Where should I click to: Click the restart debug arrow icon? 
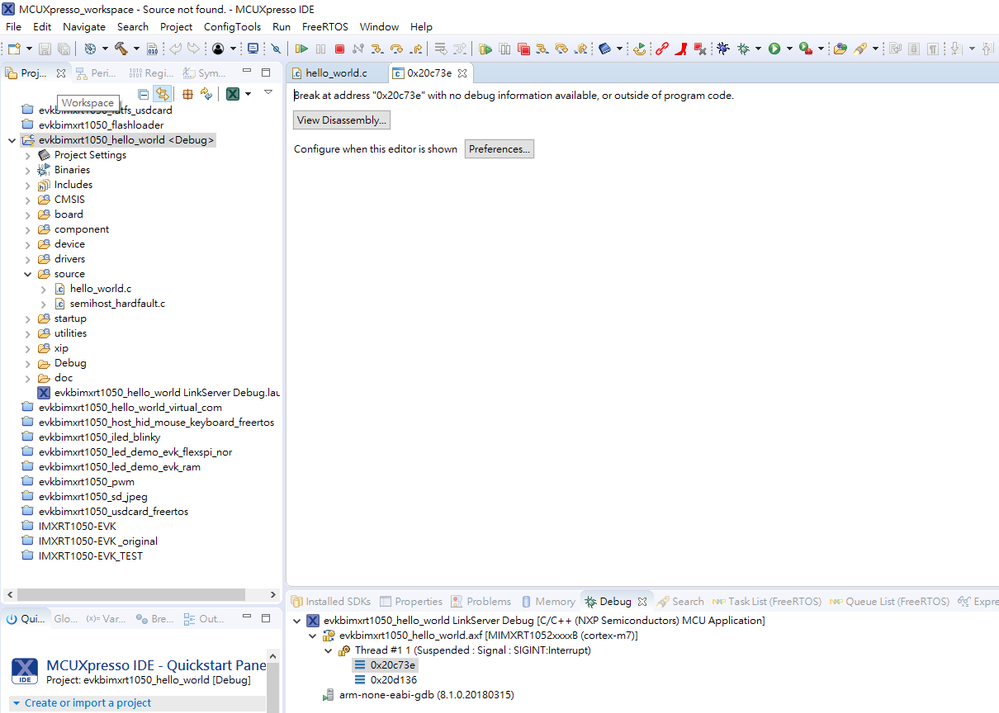point(640,48)
